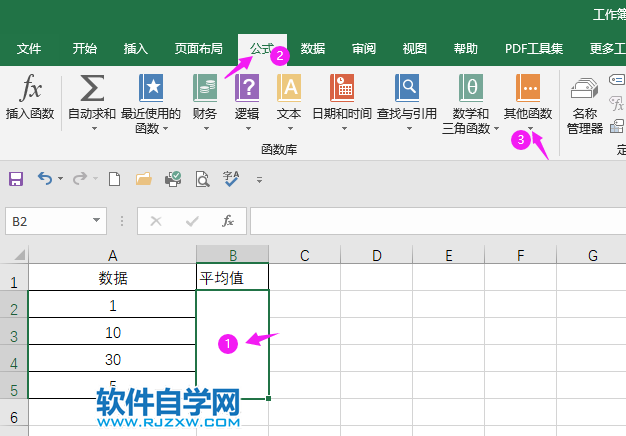Expand the Logical functions dropdown arrow

pyautogui.click(x=248, y=129)
